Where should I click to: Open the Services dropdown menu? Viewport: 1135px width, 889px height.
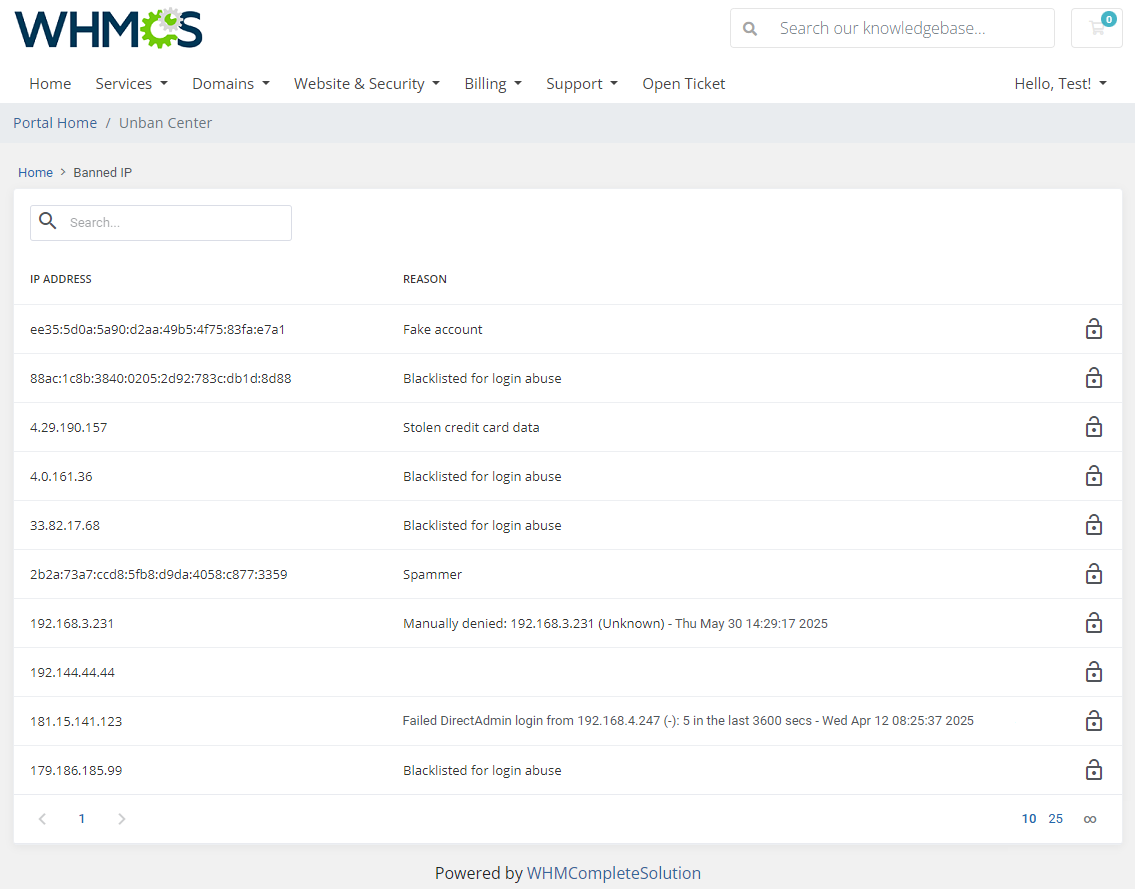tap(131, 83)
